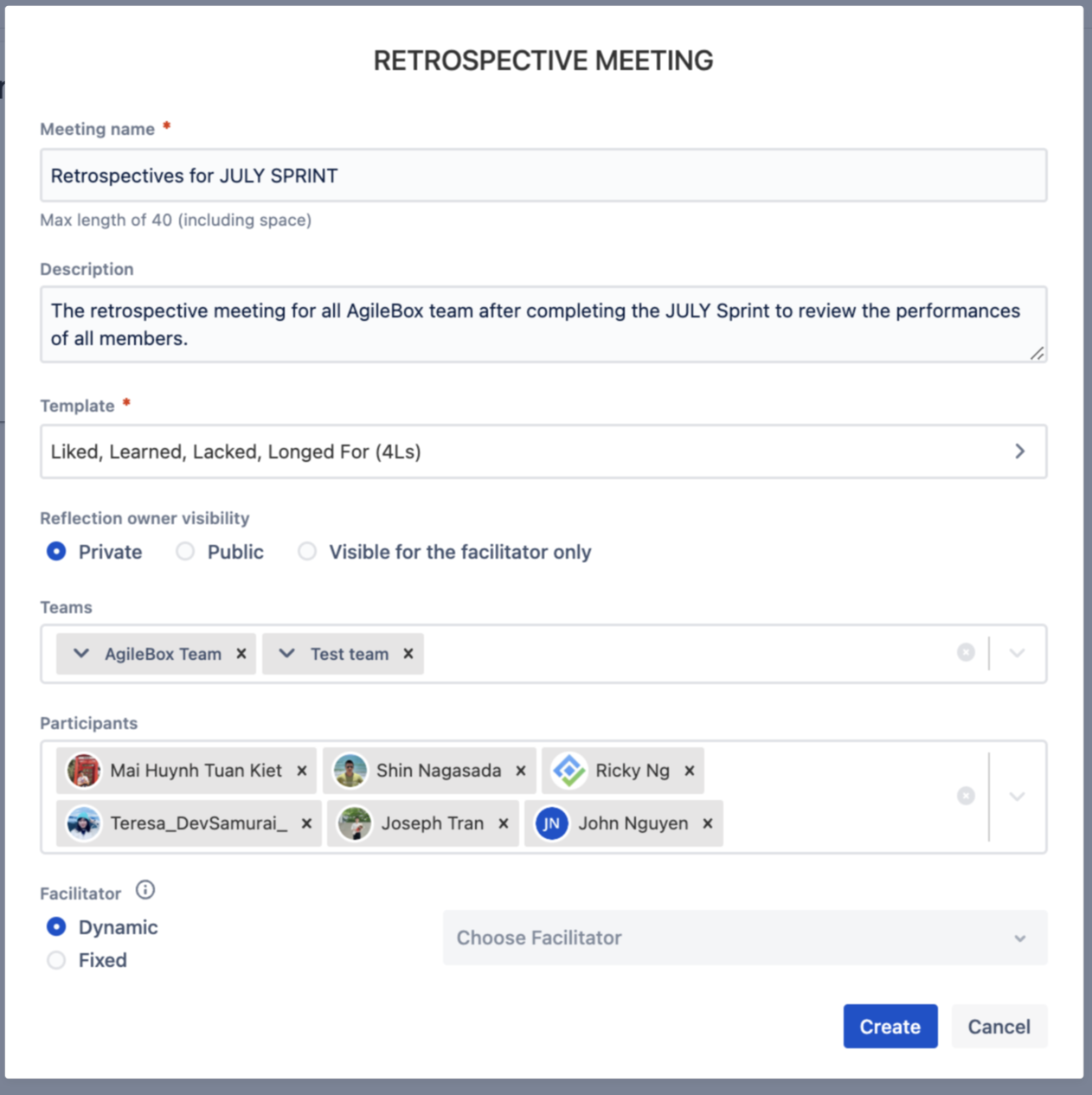Select the Fixed facilitator option
1092x1095 pixels.
57,960
